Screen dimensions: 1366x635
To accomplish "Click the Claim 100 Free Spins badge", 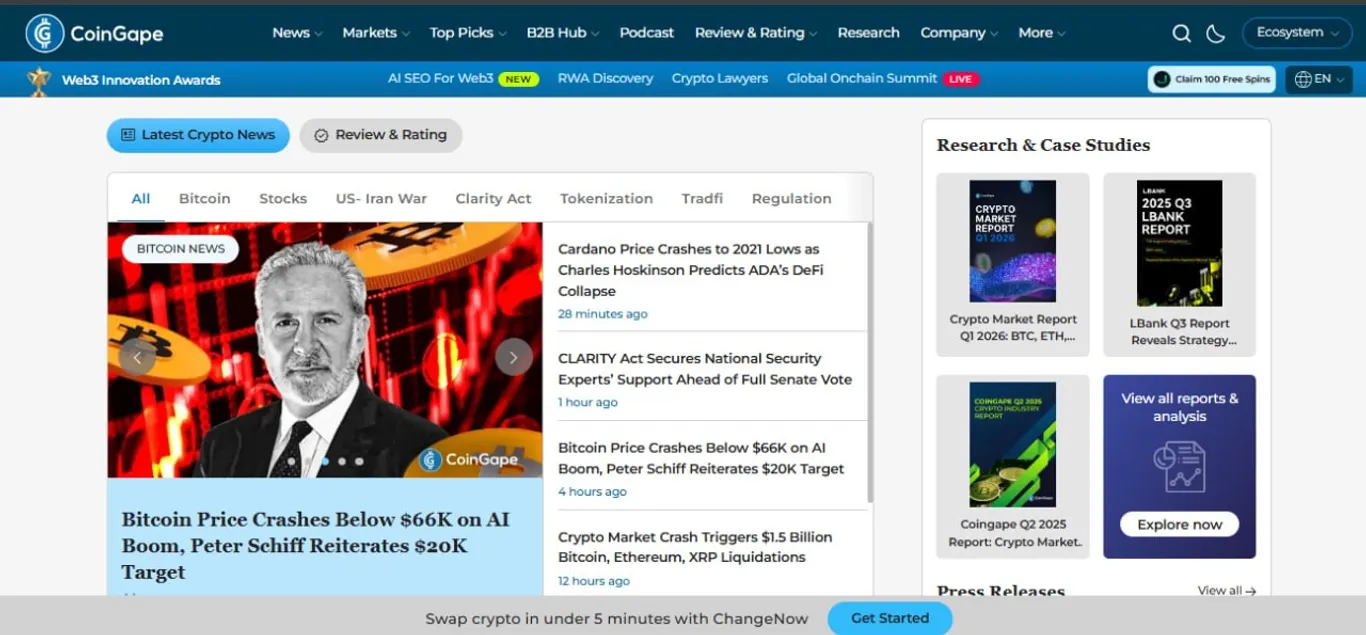I will [1211, 79].
